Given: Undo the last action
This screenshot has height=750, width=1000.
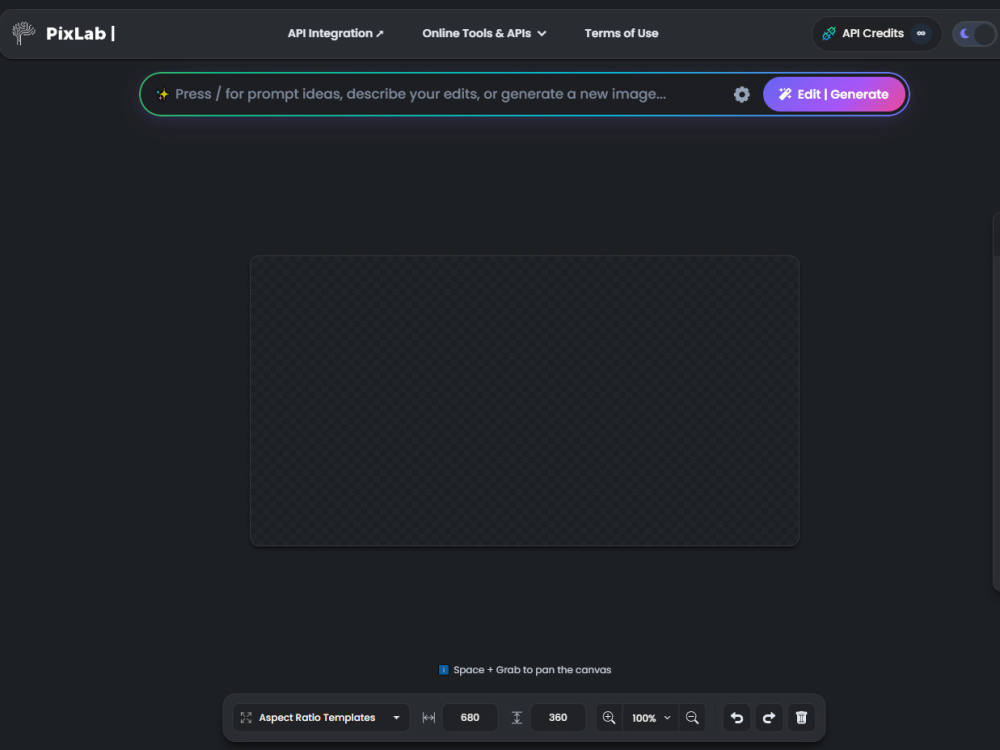Looking at the screenshot, I should pyautogui.click(x=737, y=717).
